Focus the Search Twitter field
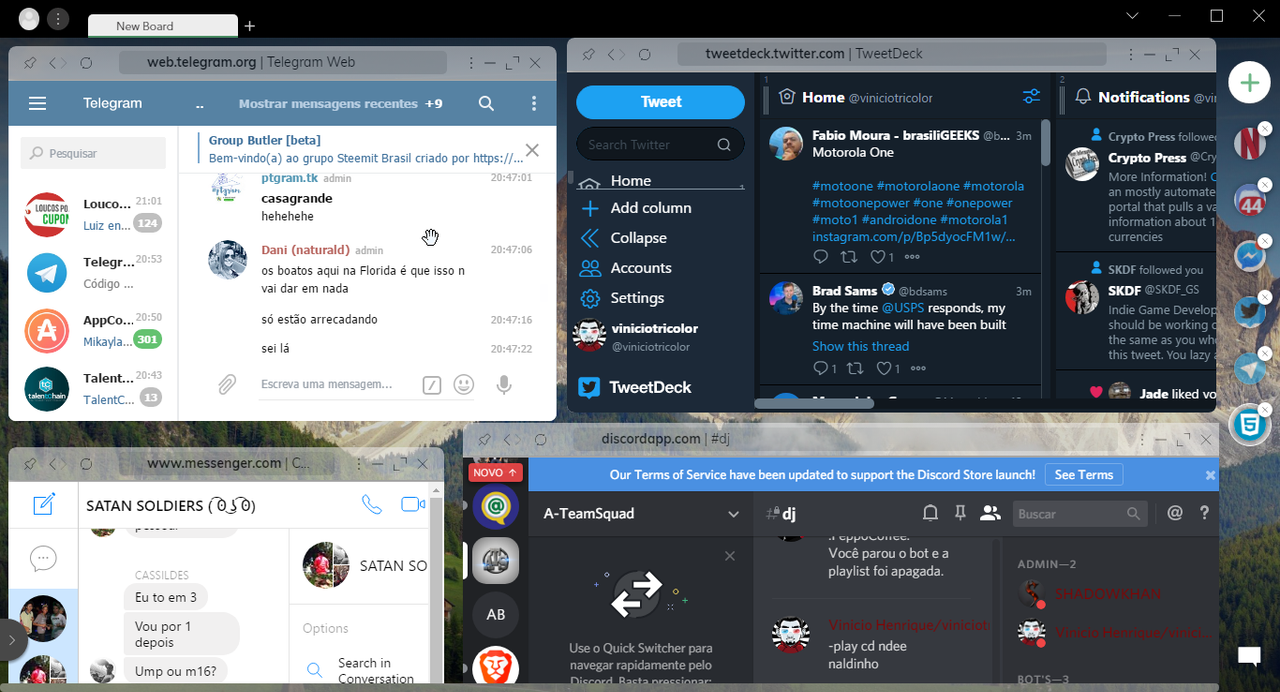This screenshot has height=692, width=1280. [660, 144]
